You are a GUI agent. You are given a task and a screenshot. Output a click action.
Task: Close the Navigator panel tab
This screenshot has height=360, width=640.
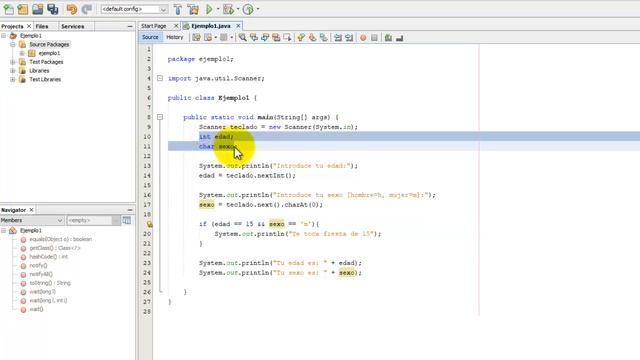(31, 210)
